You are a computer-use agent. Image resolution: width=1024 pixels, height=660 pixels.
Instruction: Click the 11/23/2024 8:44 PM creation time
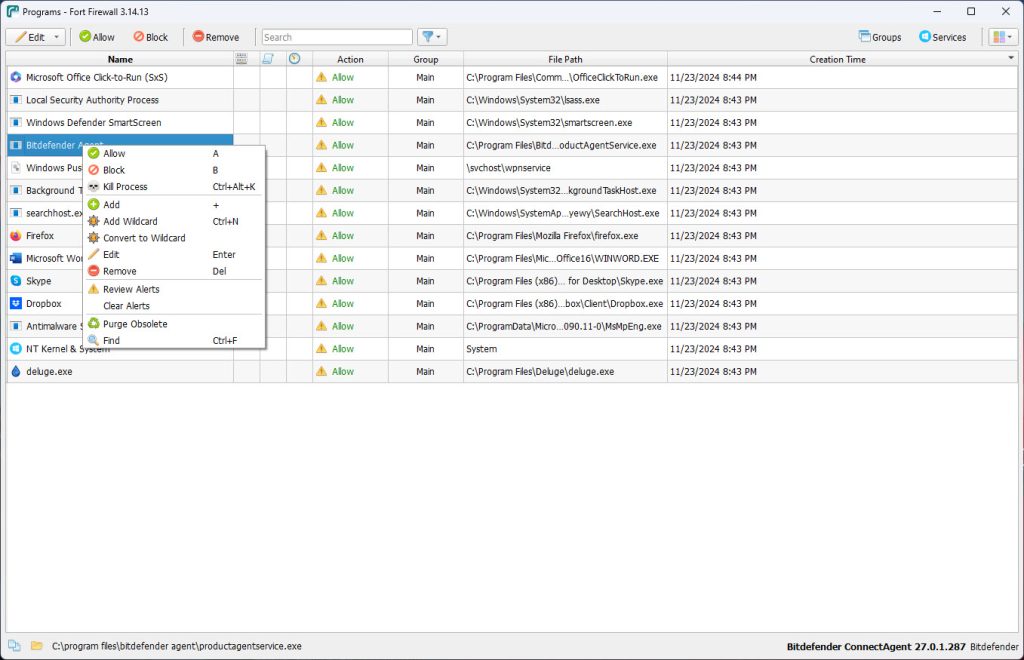713,77
